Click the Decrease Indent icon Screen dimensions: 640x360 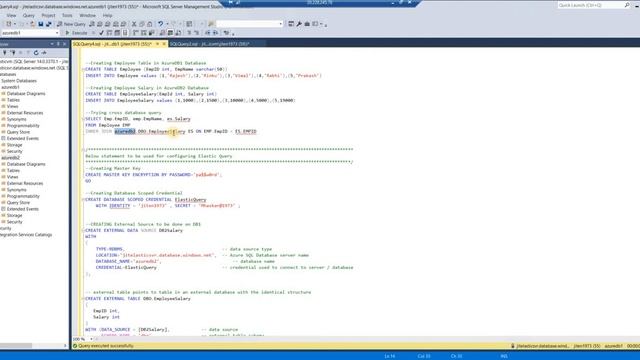pos(208,33)
